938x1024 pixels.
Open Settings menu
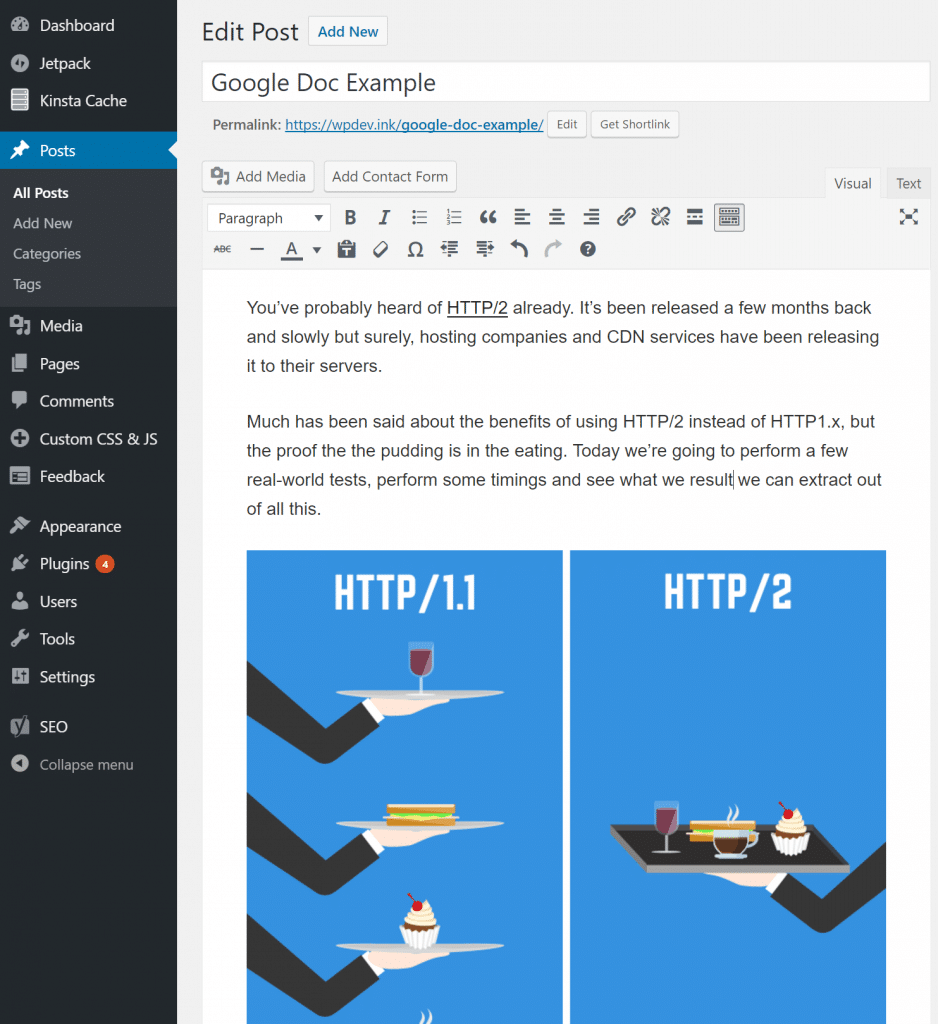pyautogui.click(x=88, y=677)
